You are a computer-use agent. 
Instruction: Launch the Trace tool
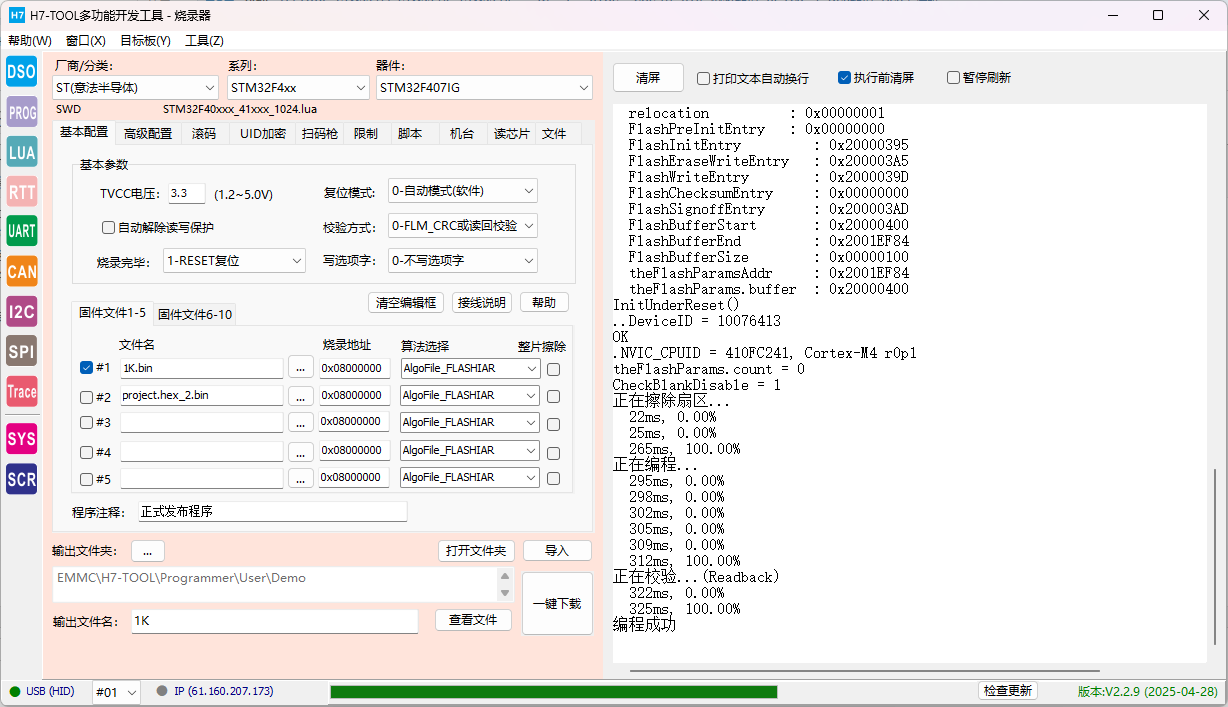22,391
